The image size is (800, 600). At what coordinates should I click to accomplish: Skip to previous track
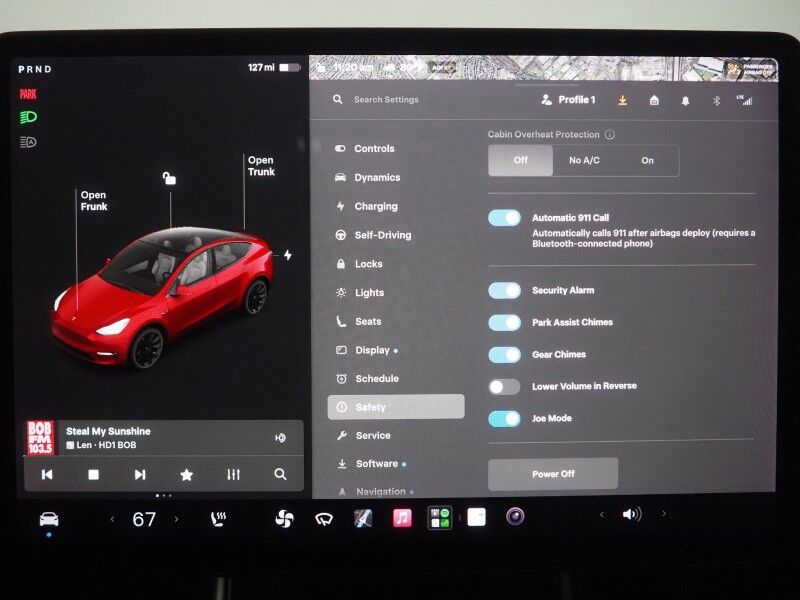coord(47,474)
